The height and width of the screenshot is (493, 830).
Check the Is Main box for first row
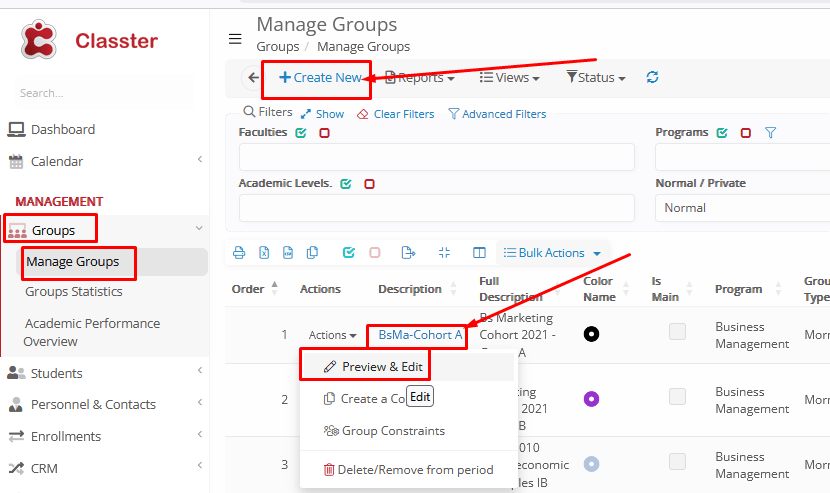677,332
